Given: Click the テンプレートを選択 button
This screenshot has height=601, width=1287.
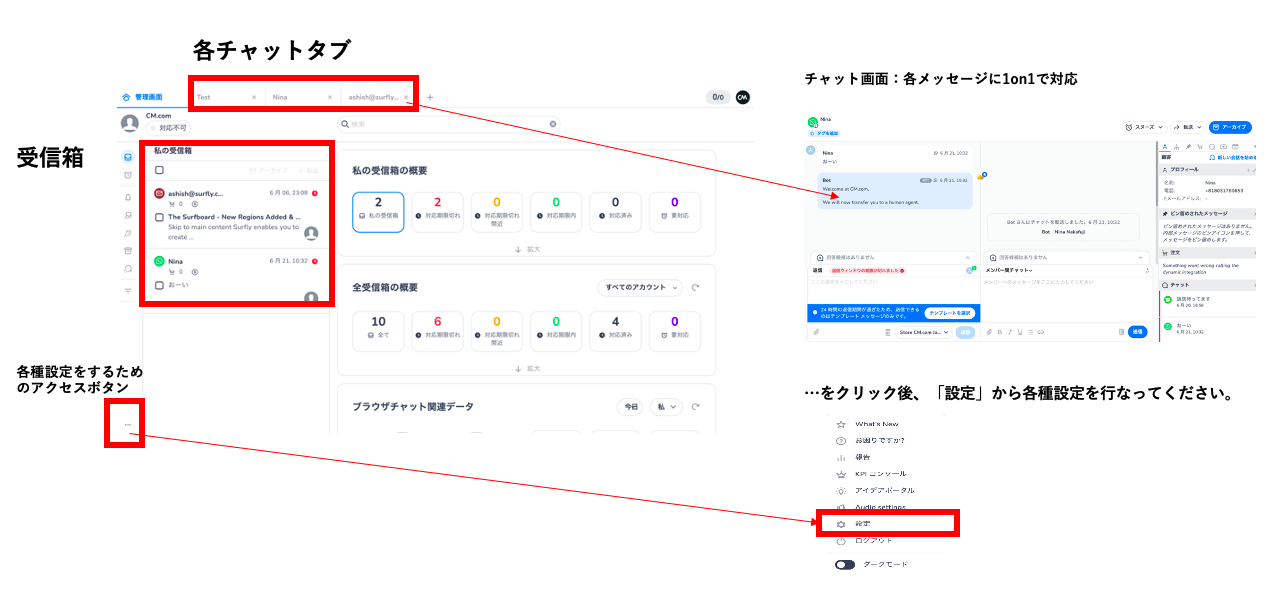Looking at the screenshot, I should (951, 312).
